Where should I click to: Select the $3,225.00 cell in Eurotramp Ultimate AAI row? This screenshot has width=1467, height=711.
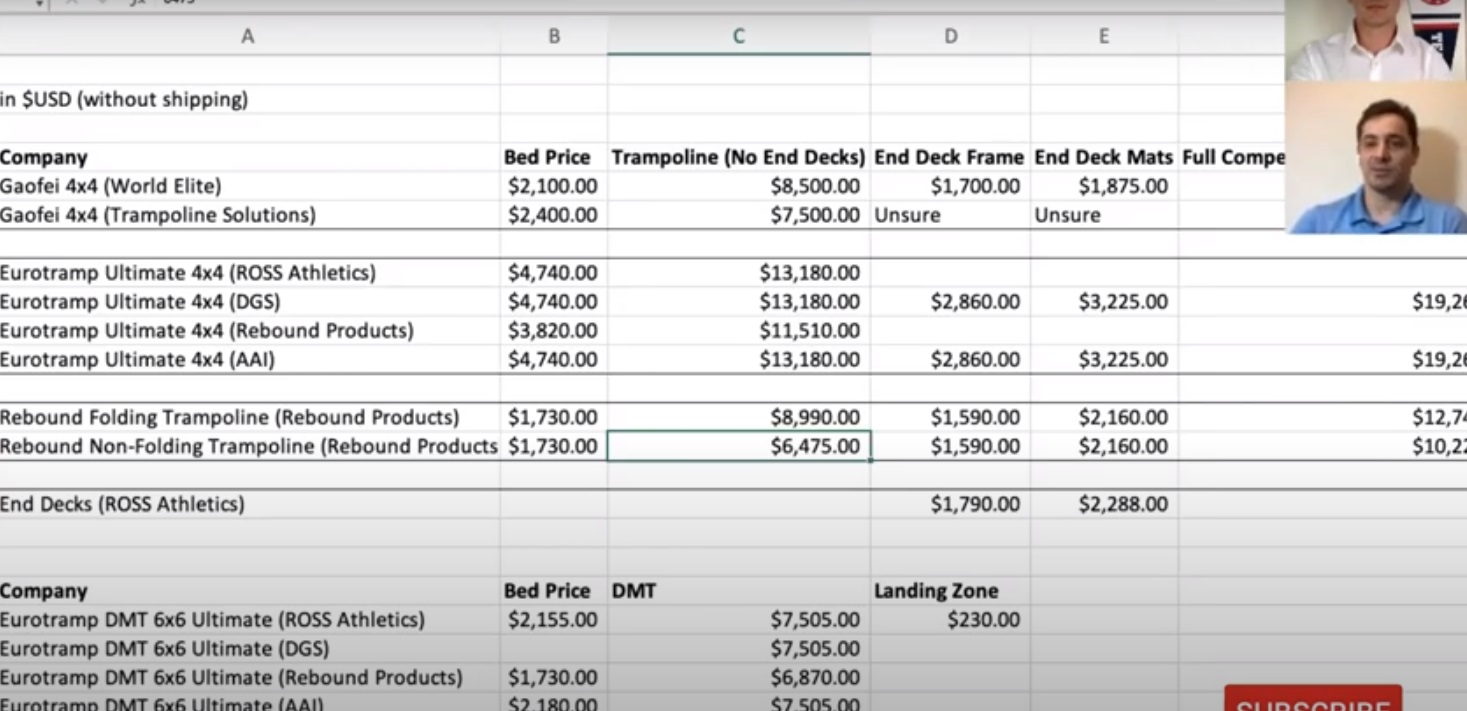pyautogui.click(x=1104, y=359)
